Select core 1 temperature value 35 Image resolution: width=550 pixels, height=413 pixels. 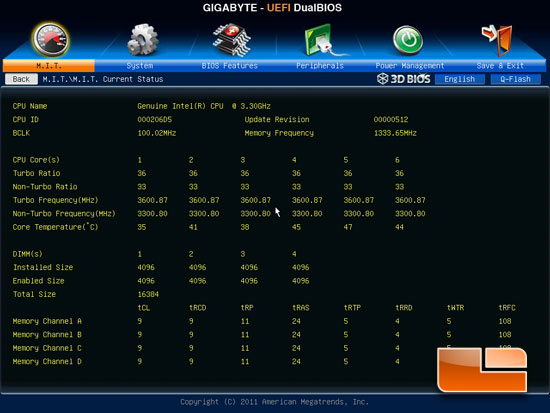point(142,227)
